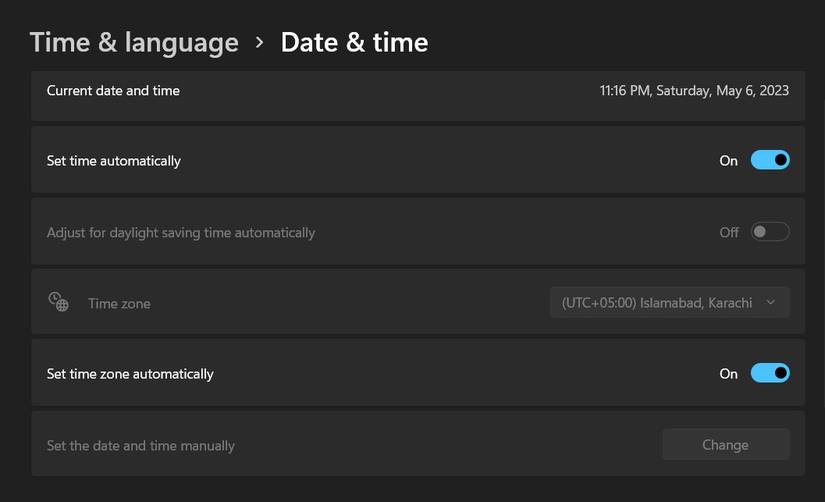Click the 11:16 PM current date value

pyautogui.click(x=694, y=91)
